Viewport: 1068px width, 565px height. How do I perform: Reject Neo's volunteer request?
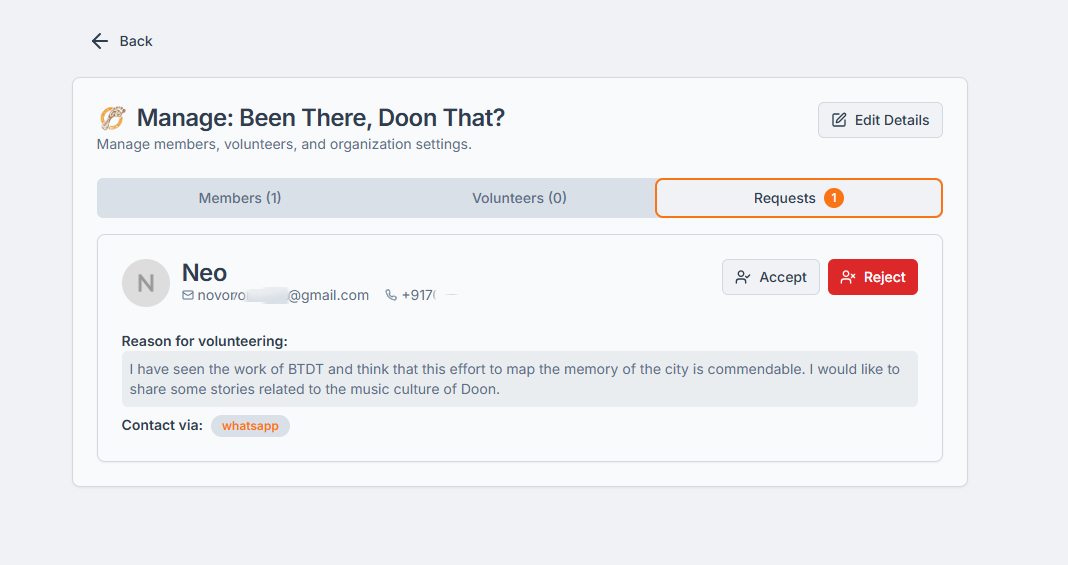pyautogui.click(x=873, y=277)
